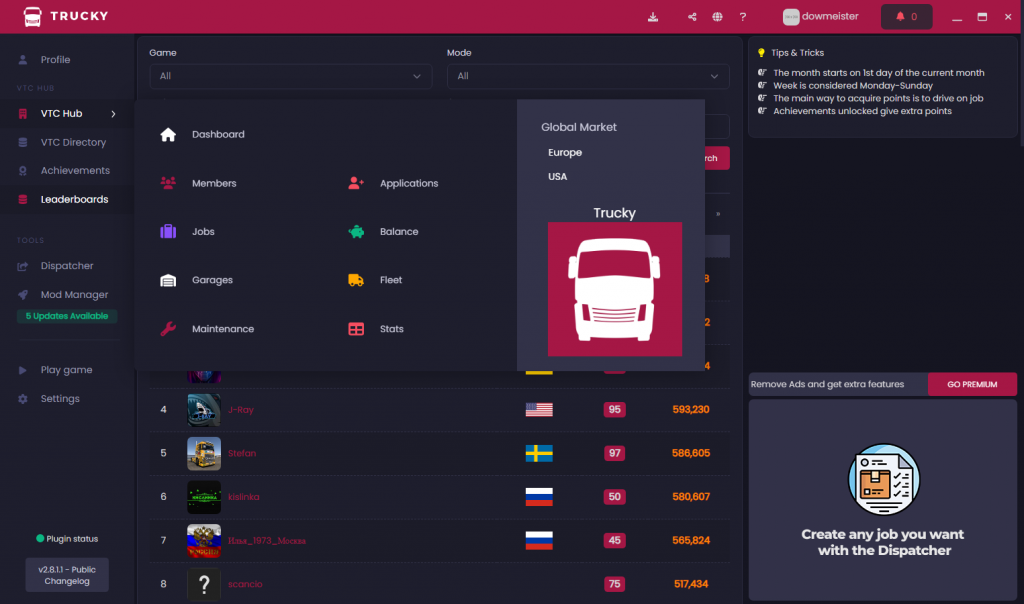Viewport: 1024px width, 604px height.
Task: Open the language globe icon
Action: point(716,16)
